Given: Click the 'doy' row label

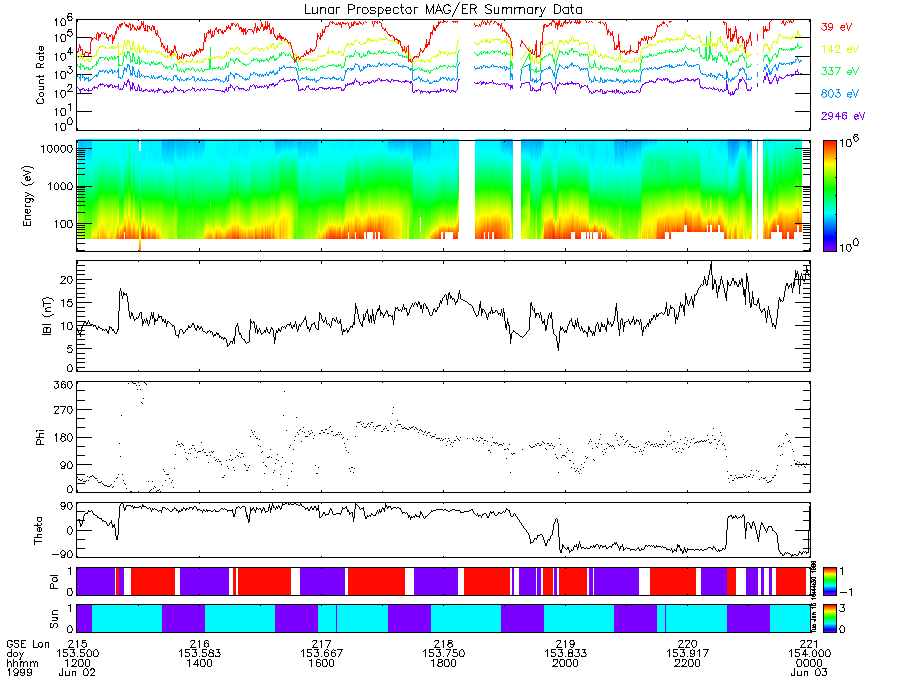Looking at the screenshot, I should tap(15, 654).
